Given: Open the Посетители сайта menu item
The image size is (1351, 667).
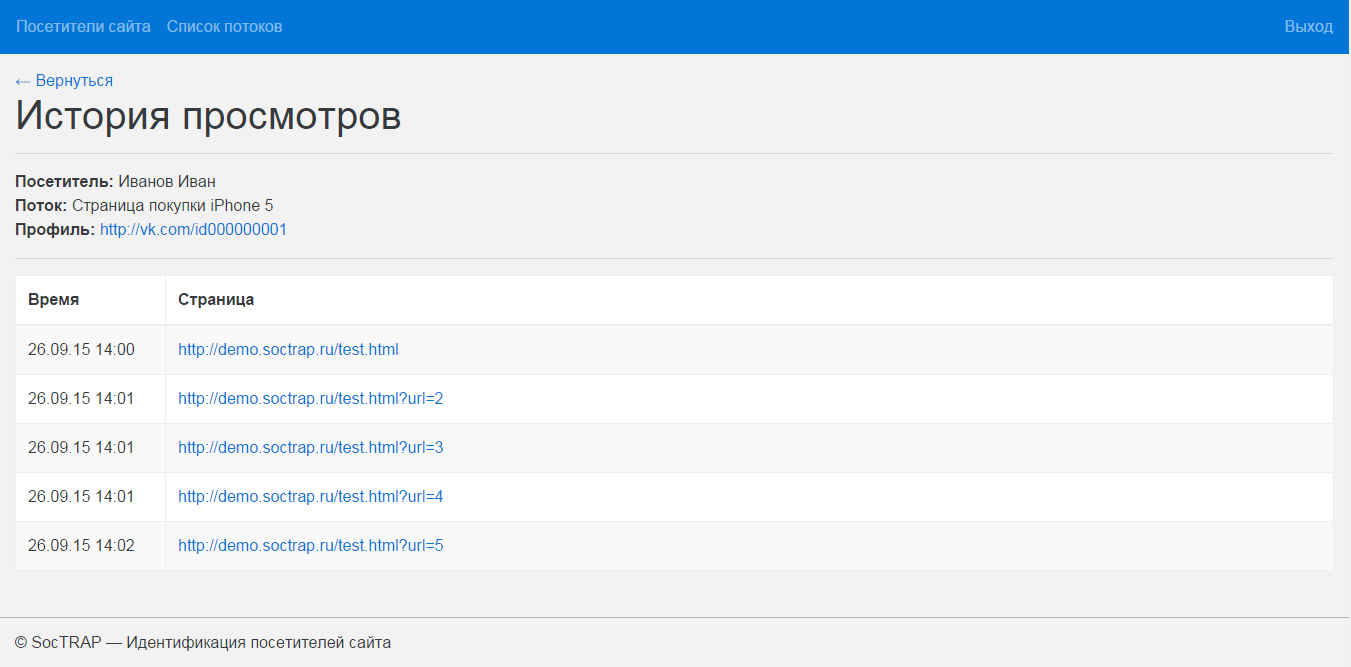Looking at the screenshot, I should 83,26.
